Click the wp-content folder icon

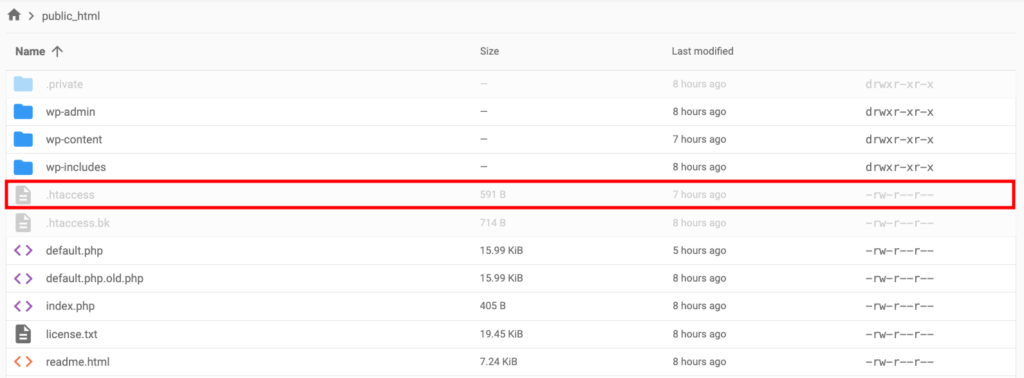tap(24, 140)
